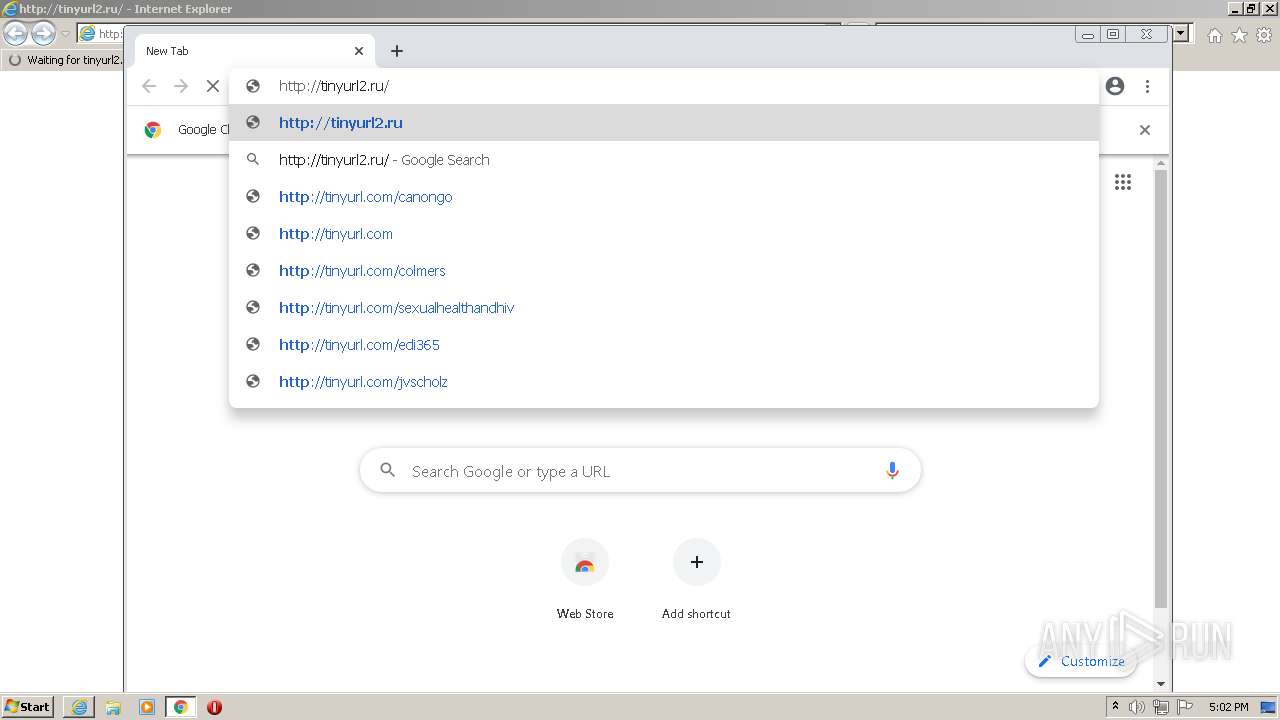Select the http://tinyurl2.ru suggestion
Image resolution: width=1280 pixels, height=720 pixels.
coord(664,123)
